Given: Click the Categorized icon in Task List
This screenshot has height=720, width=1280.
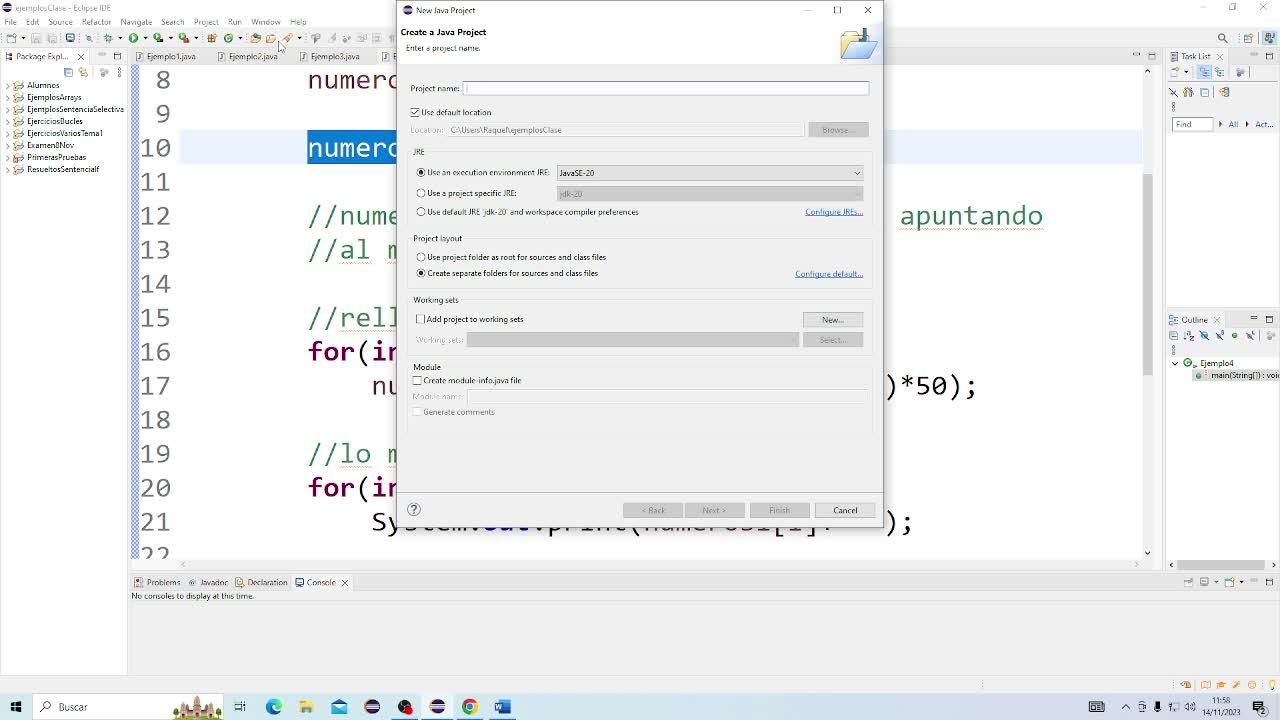Looking at the screenshot, I should click(1205, 72).
